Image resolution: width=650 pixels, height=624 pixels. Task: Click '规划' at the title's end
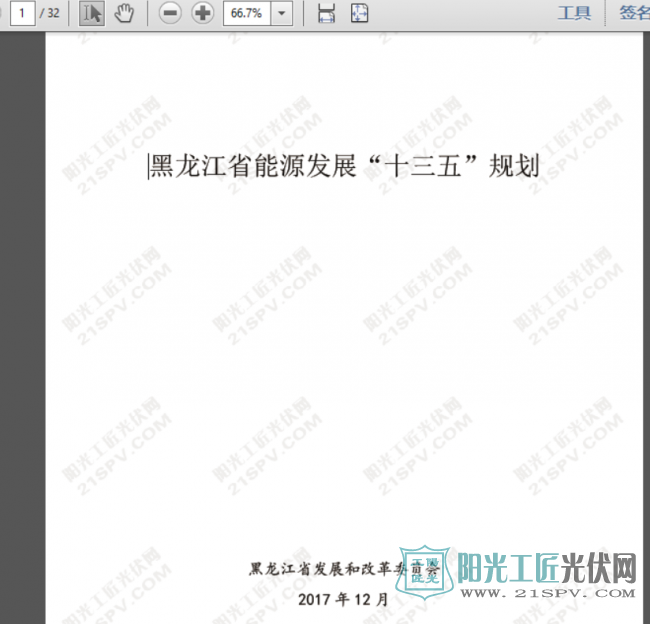pyautogui.click(x=514, y=167)
